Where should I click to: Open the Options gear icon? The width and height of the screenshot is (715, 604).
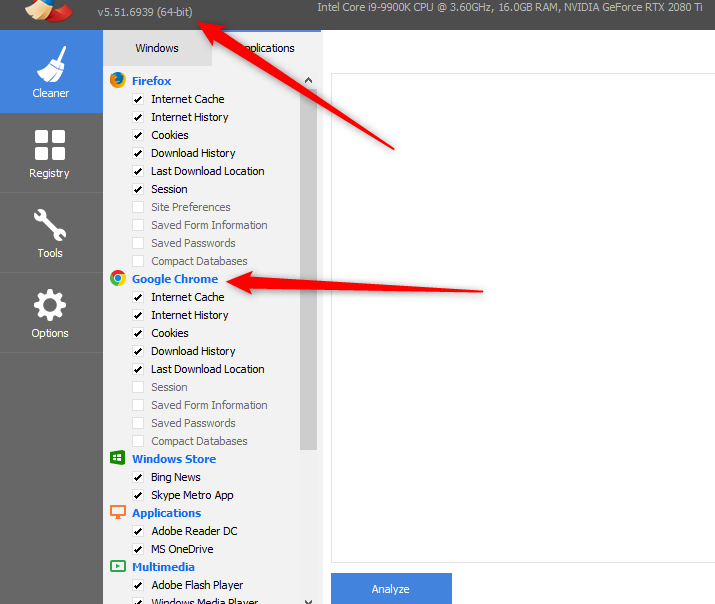(50, 305)
